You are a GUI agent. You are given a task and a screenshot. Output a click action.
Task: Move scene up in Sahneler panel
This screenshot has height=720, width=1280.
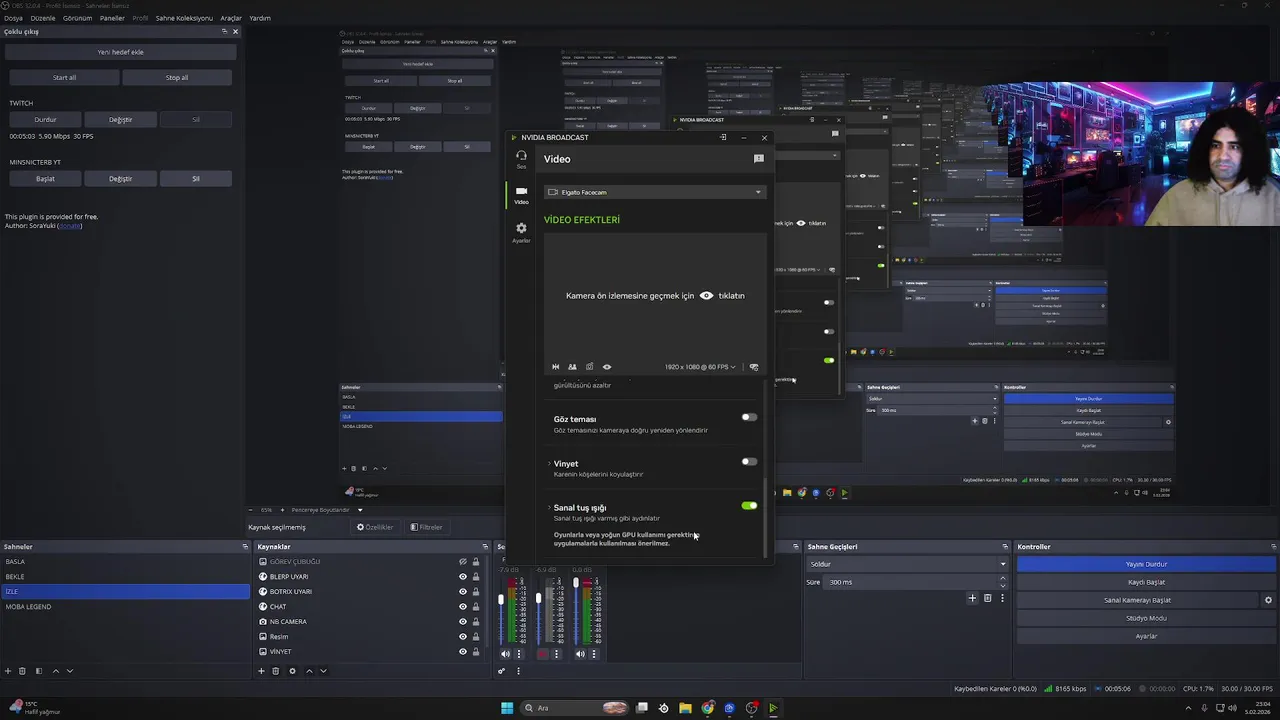[x=55, y=671]
